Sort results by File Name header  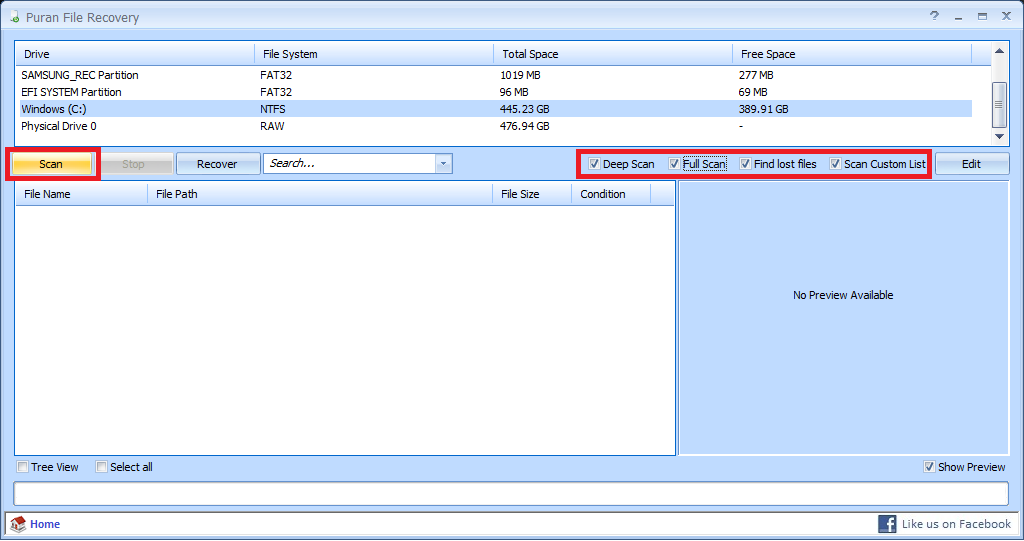82,194
